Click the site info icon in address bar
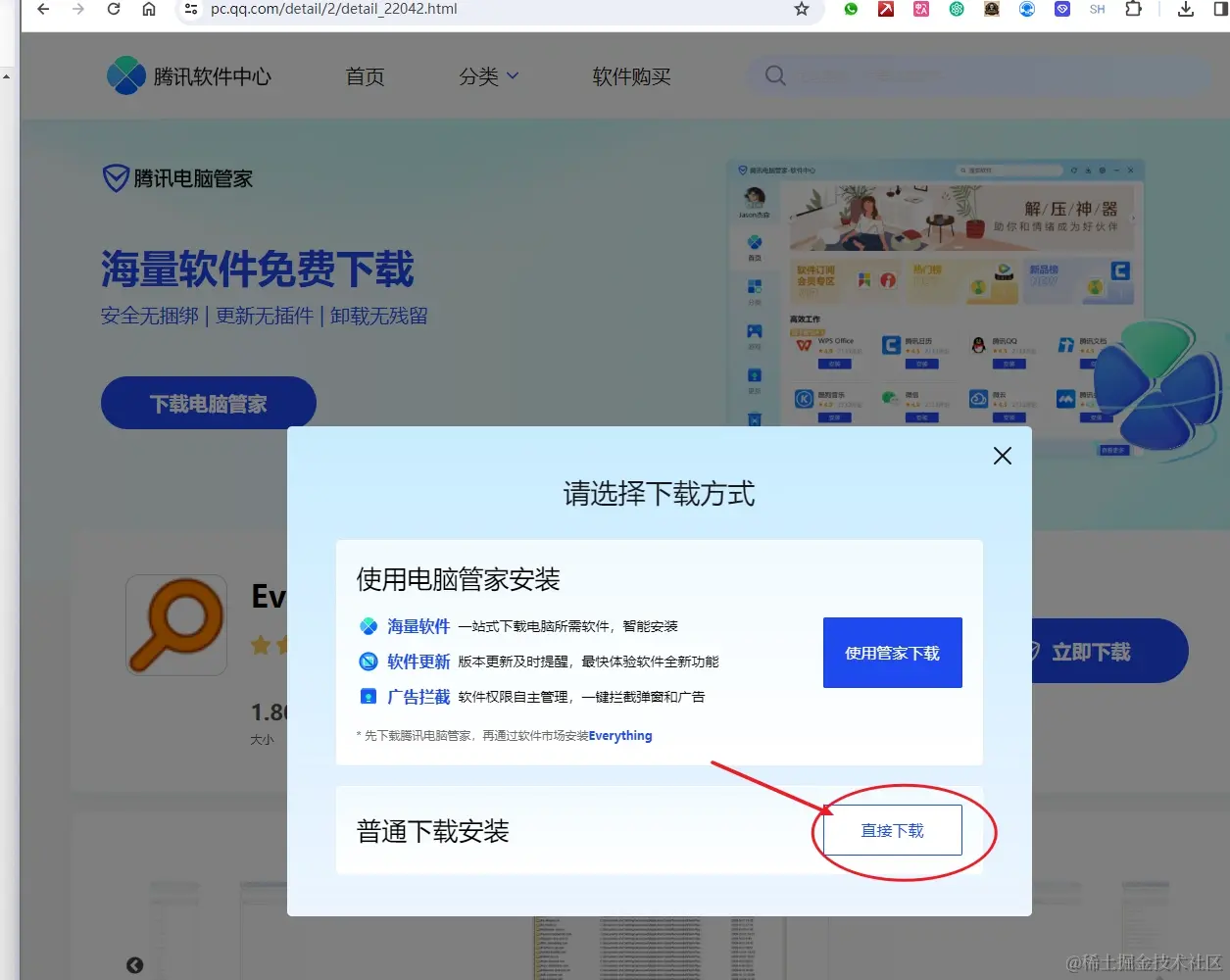 click(191, 9)
